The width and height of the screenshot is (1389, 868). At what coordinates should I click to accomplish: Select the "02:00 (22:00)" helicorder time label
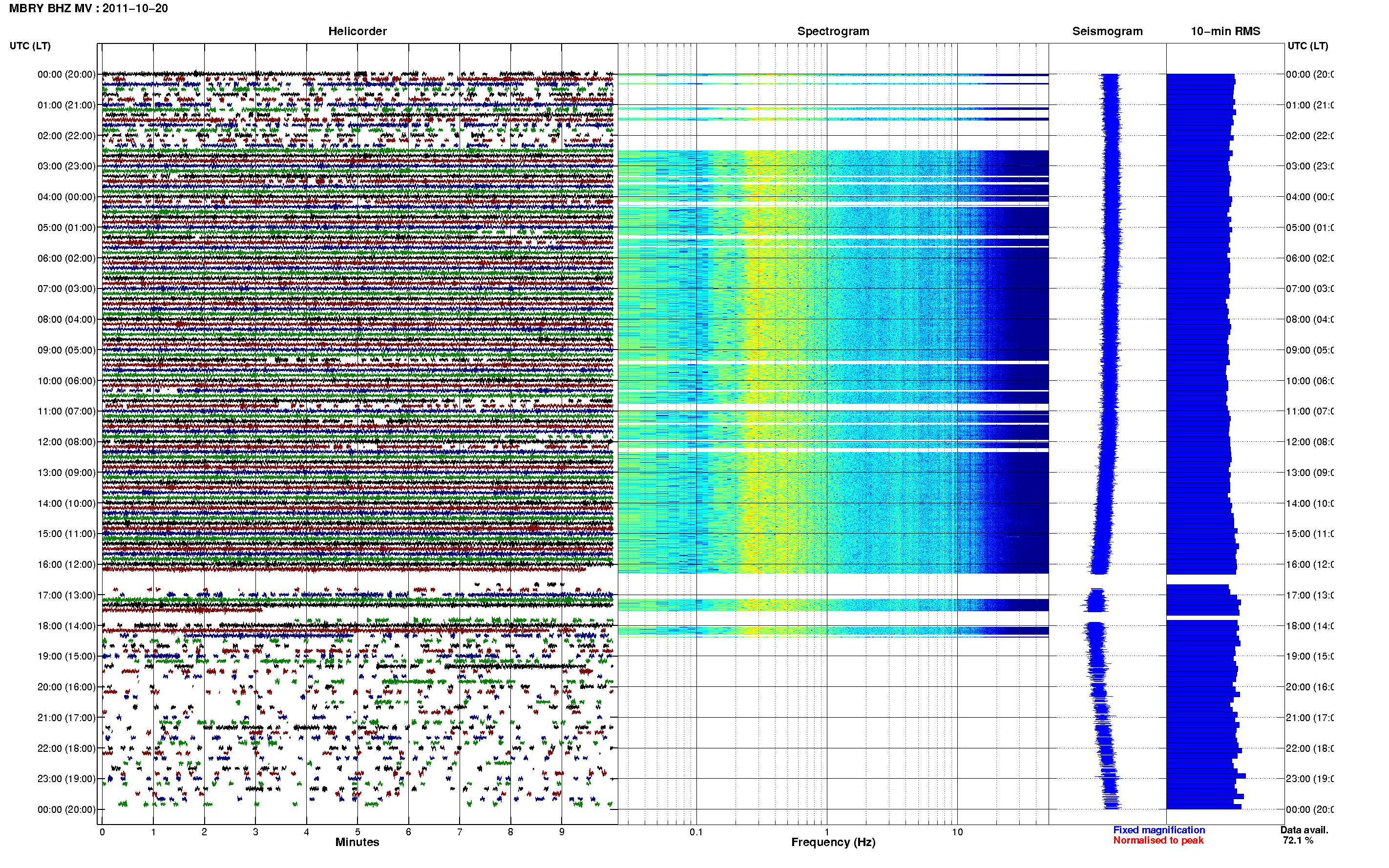(66, 136)
